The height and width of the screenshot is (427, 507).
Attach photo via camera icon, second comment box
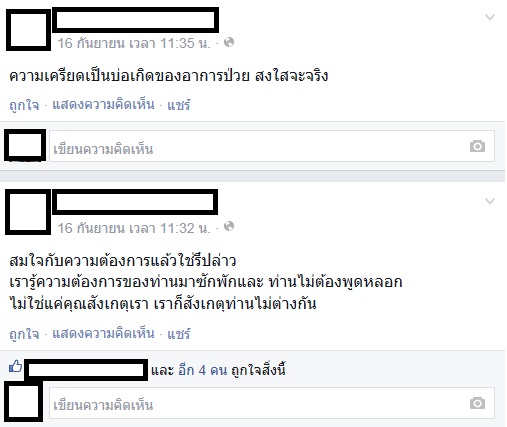pos(477,403)
